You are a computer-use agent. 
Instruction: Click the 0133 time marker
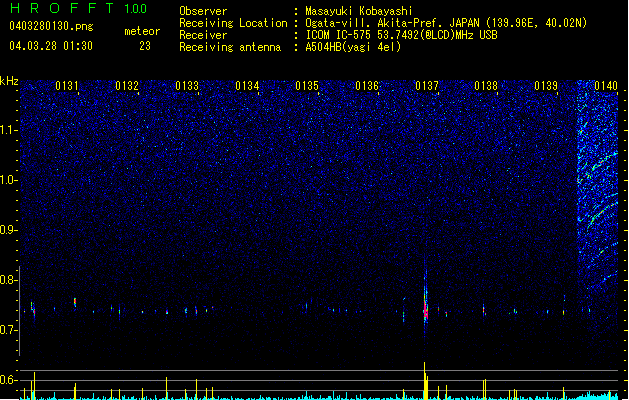point(187,86)
